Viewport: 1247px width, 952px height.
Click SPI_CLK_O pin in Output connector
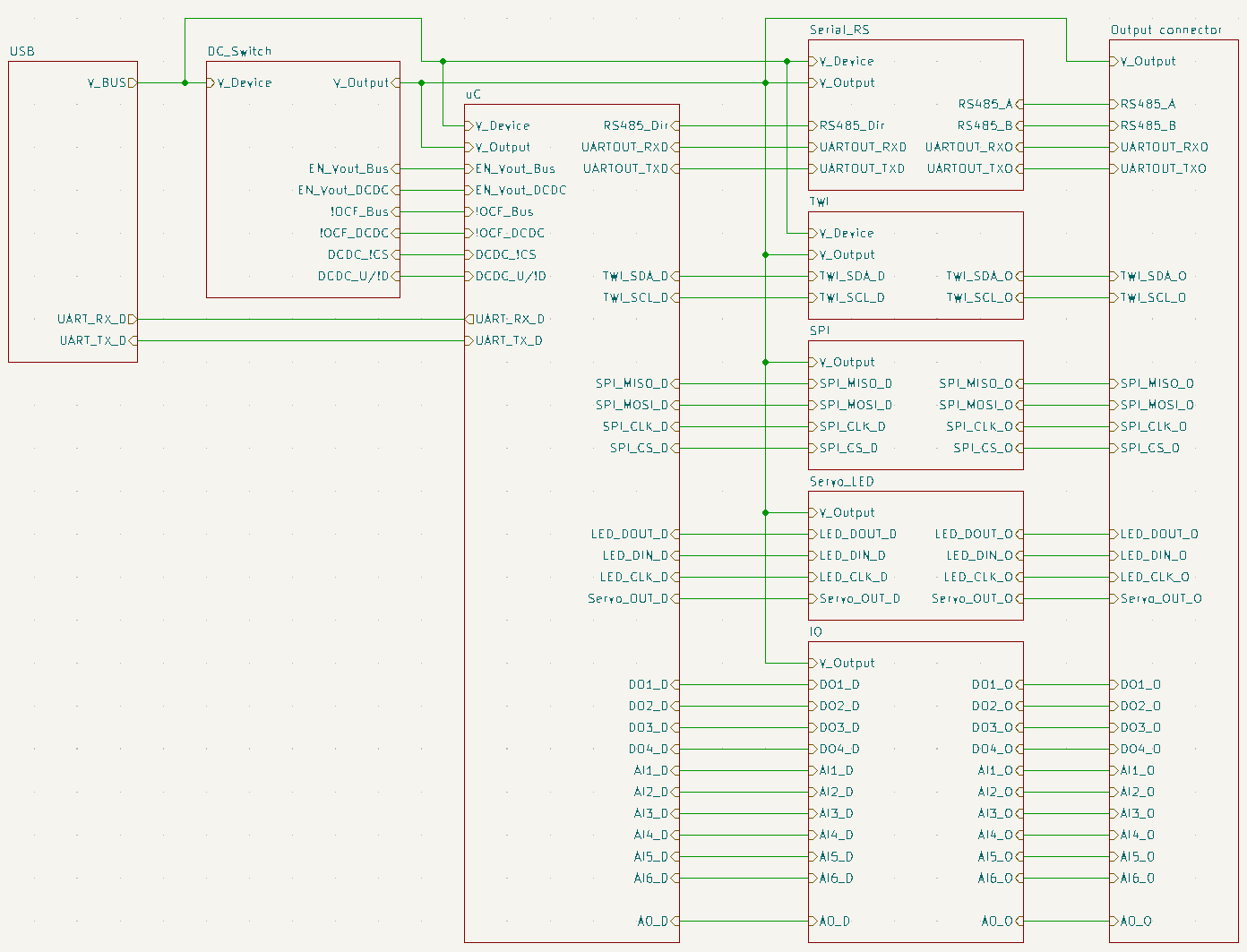1148,426
